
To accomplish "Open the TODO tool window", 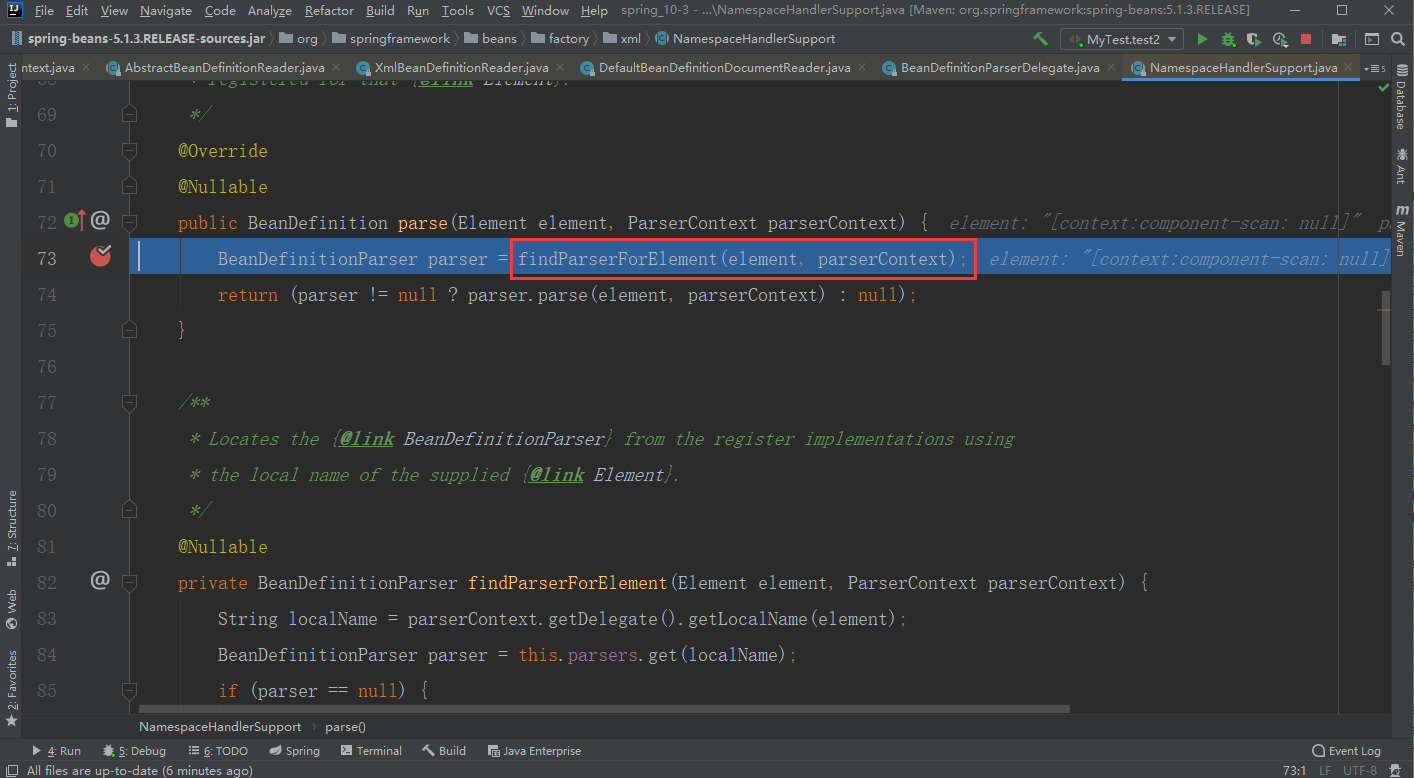I will (x=217, y=750).
